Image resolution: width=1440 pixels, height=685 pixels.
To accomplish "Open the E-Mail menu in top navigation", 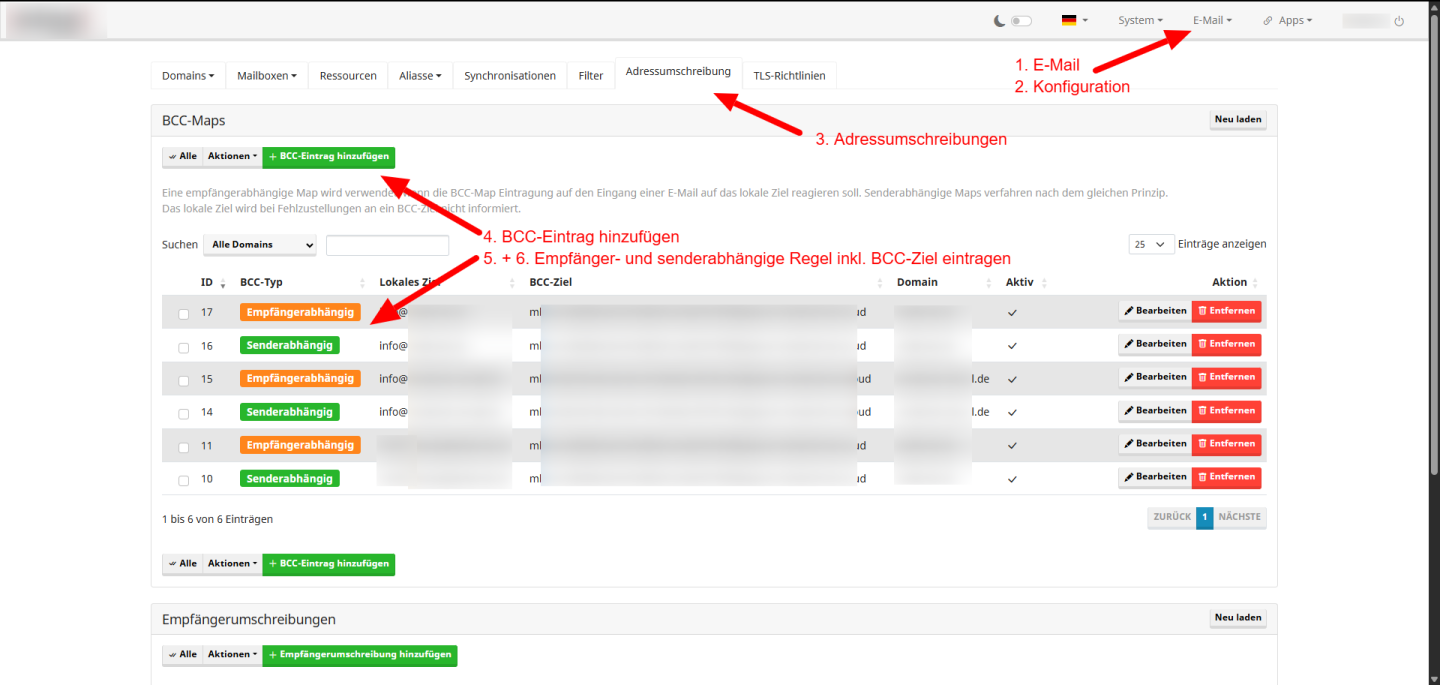I will tap(1211, 20).
